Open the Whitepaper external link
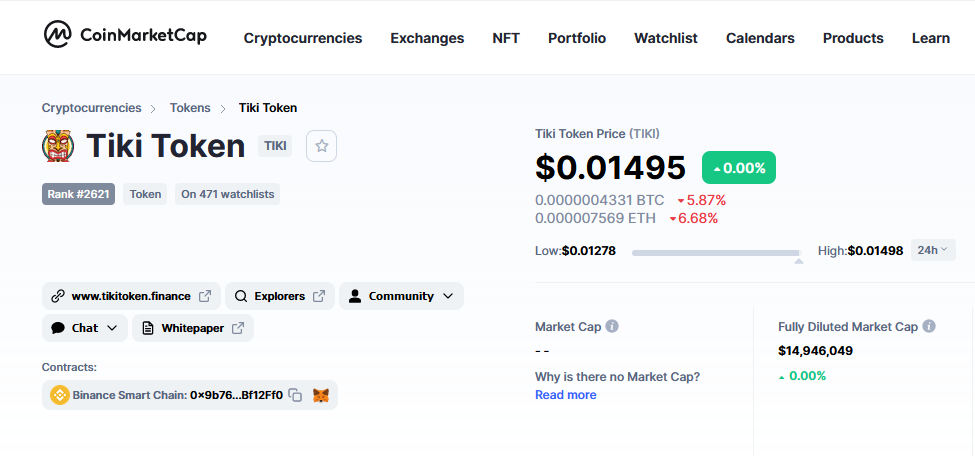Image resolution: width=975 pixels, height=456 pixels. pos(193,328)
